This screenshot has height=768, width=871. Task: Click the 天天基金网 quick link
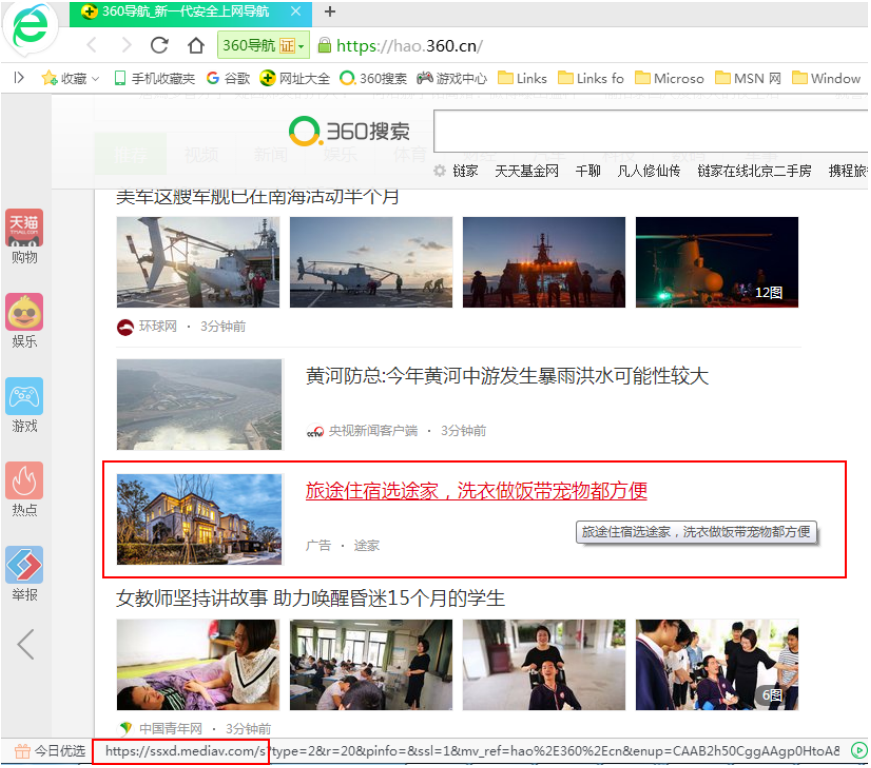click(526, 171)
